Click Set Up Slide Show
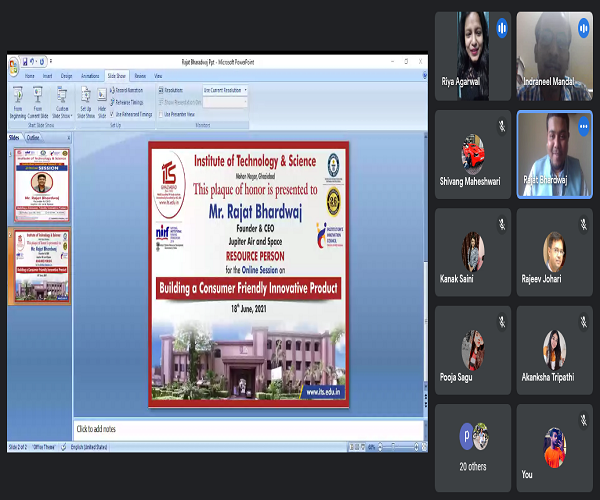The image size is (600, 500). coord(86,103)
